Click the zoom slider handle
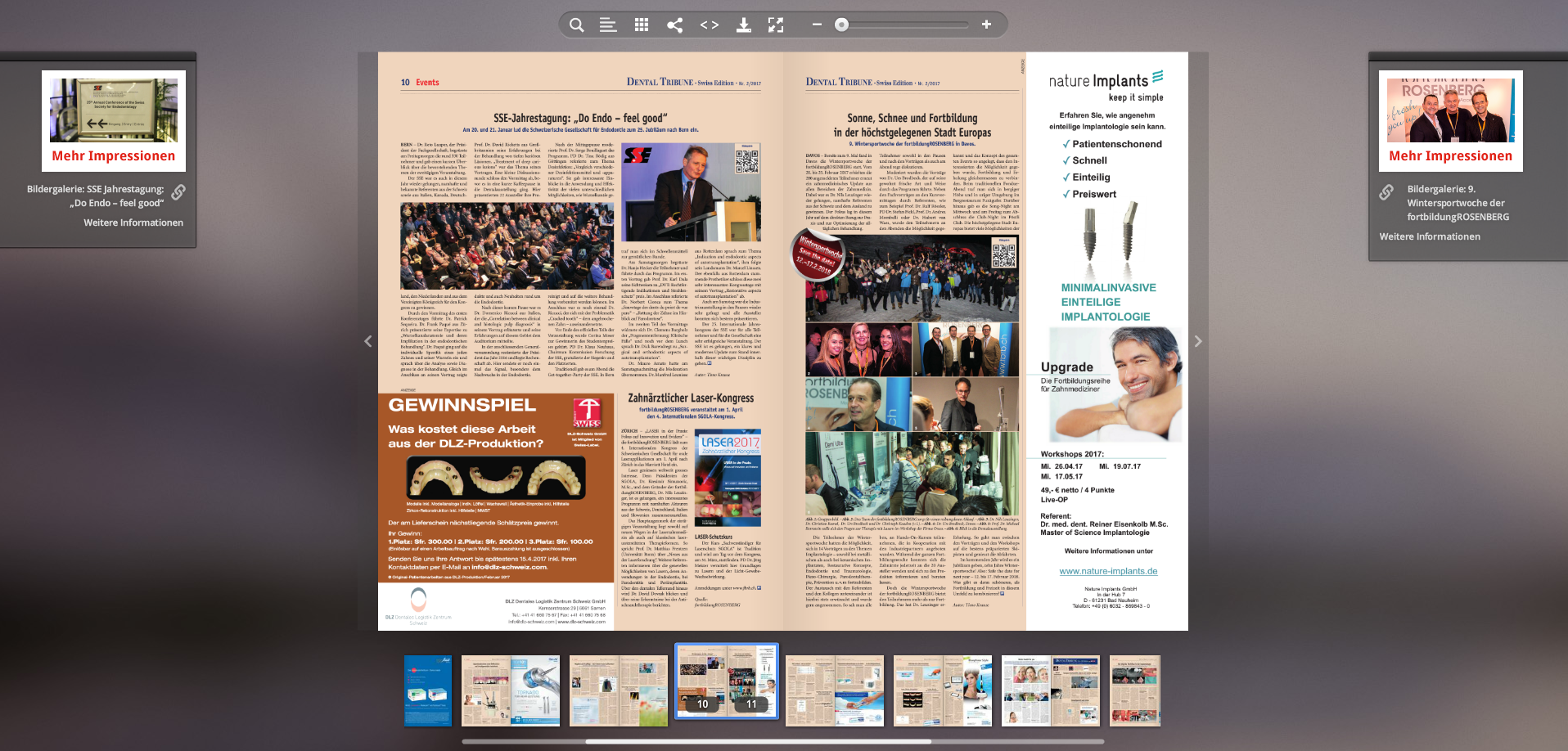Viewport: 1568px width, 751px height. (841, 25)
